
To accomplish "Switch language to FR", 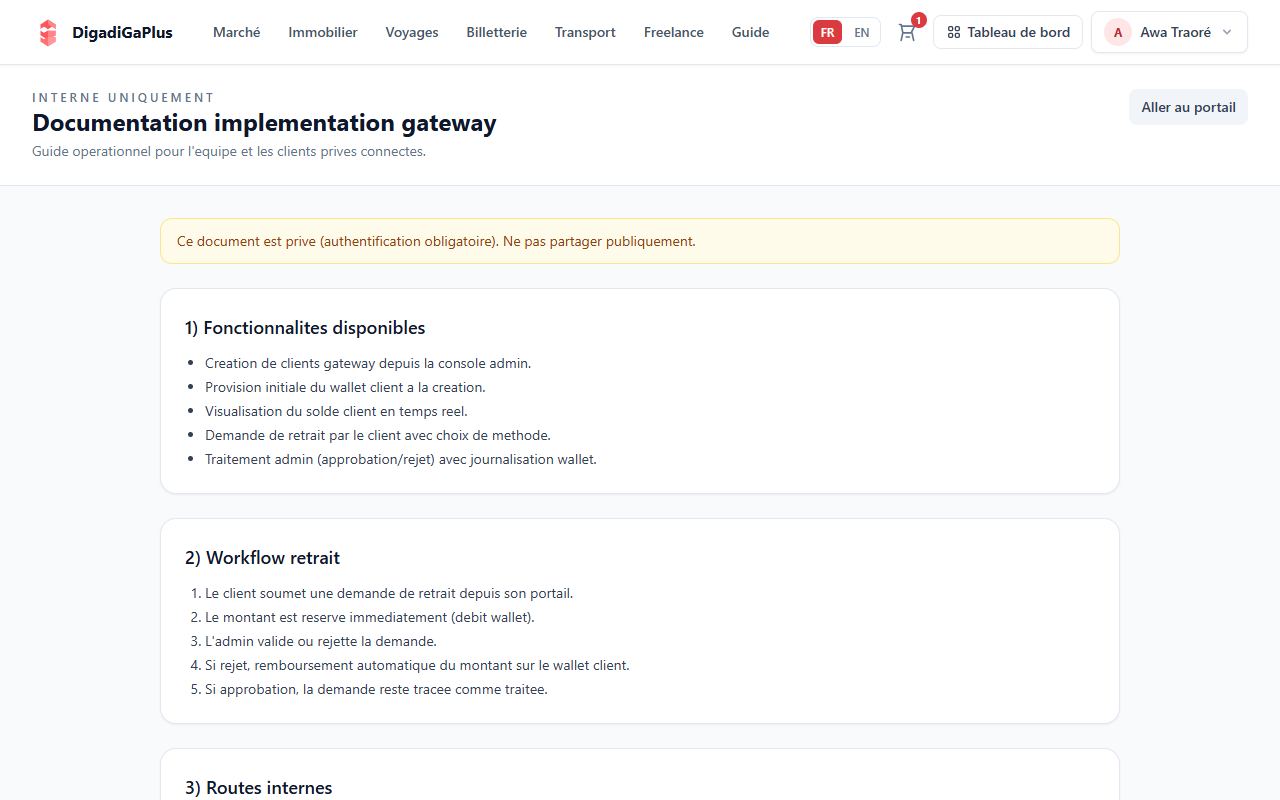I will point(827,32).
